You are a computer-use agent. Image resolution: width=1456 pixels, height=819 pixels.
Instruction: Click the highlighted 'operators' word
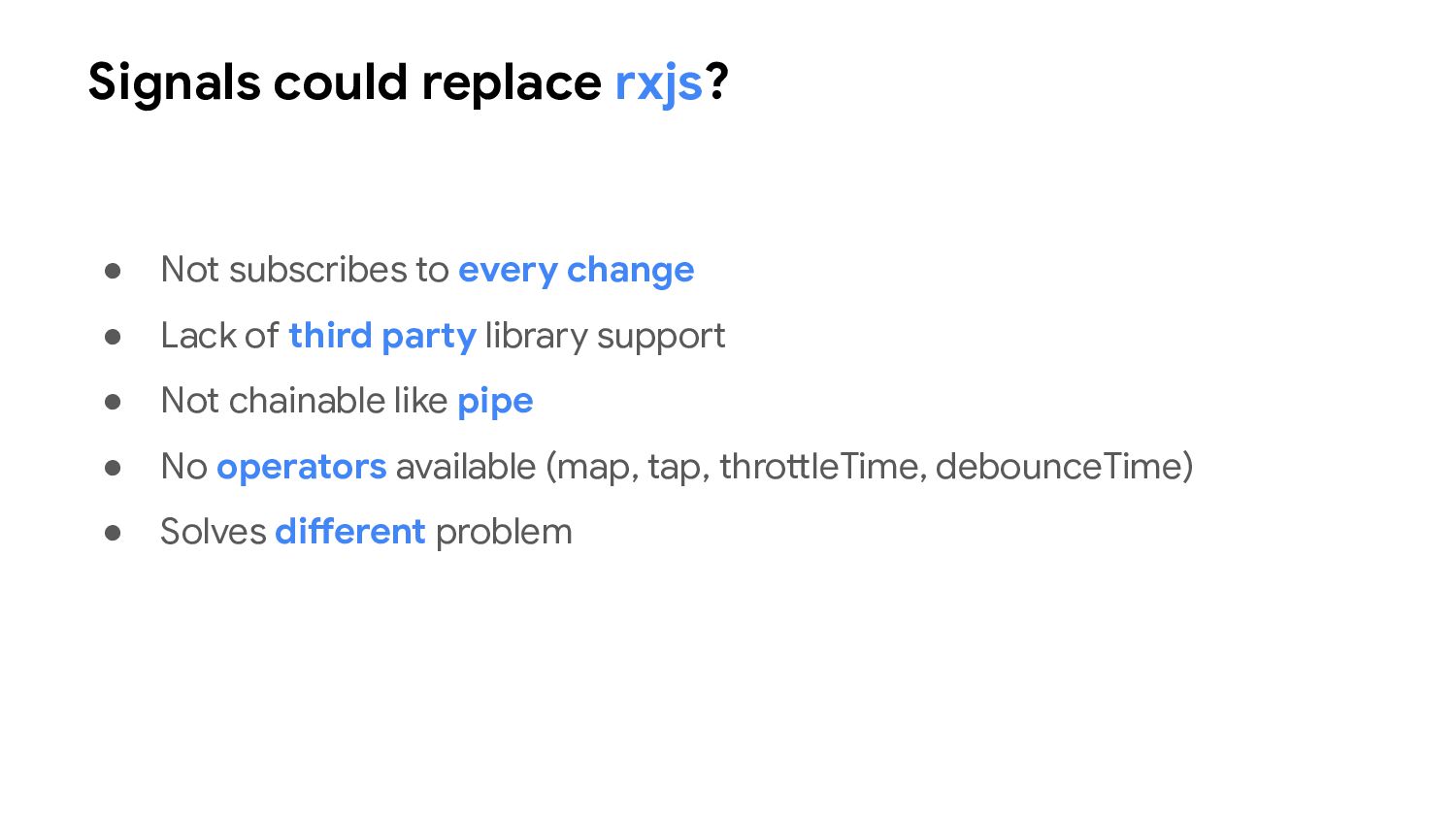(301, 467)
